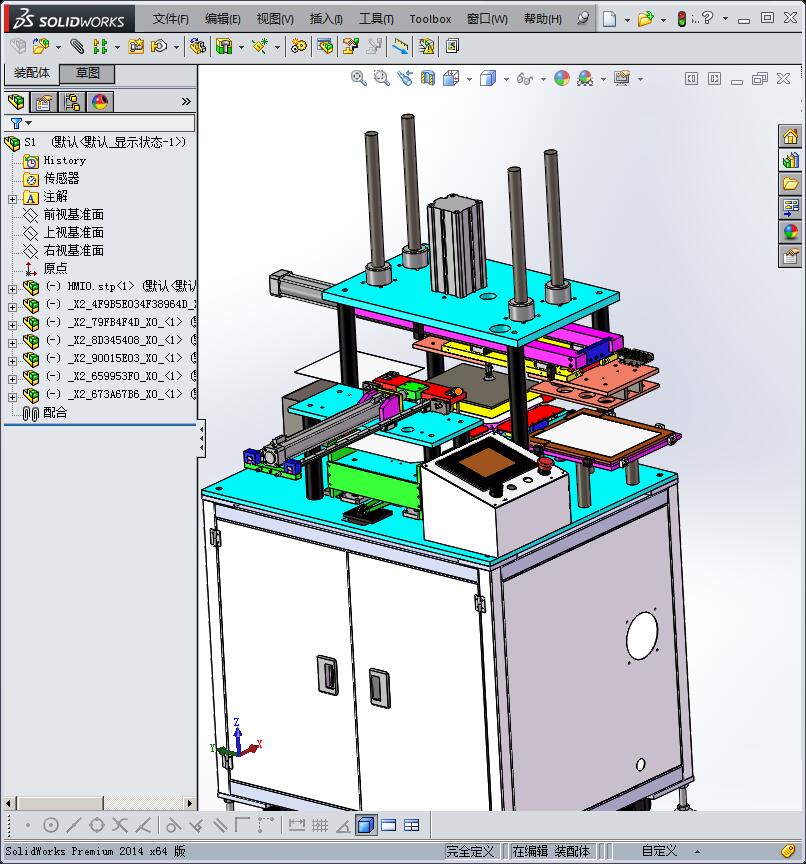
Task: Click the panel collapse handle beside the tree
Action: [x=202, y=439]
